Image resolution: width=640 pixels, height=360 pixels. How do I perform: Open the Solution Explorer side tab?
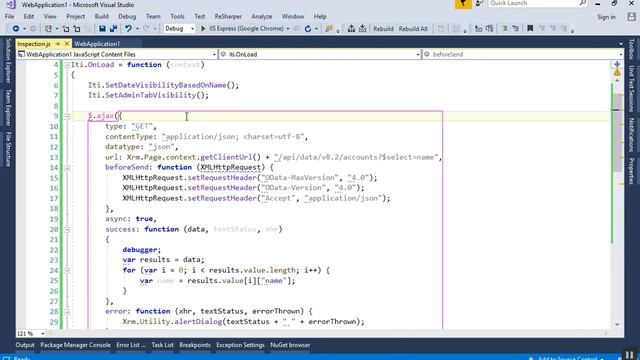click(8, 61)
